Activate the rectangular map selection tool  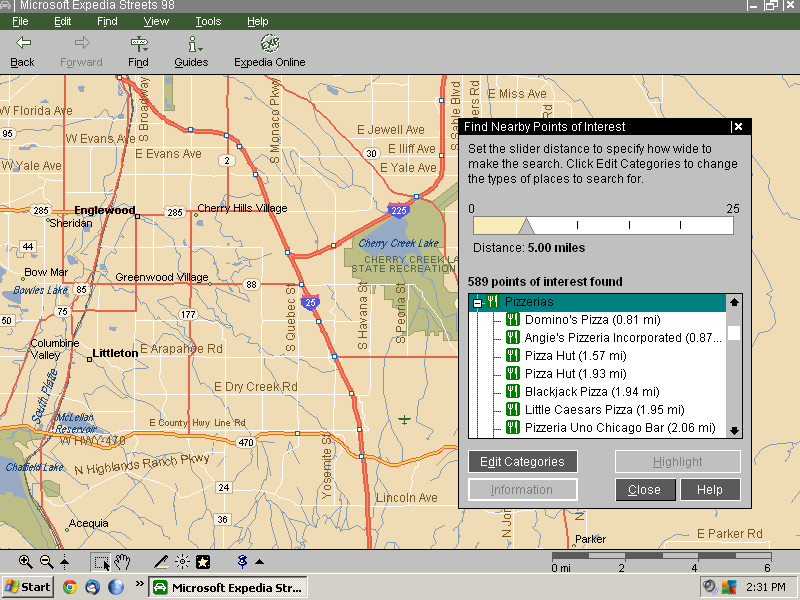point(100,561)
